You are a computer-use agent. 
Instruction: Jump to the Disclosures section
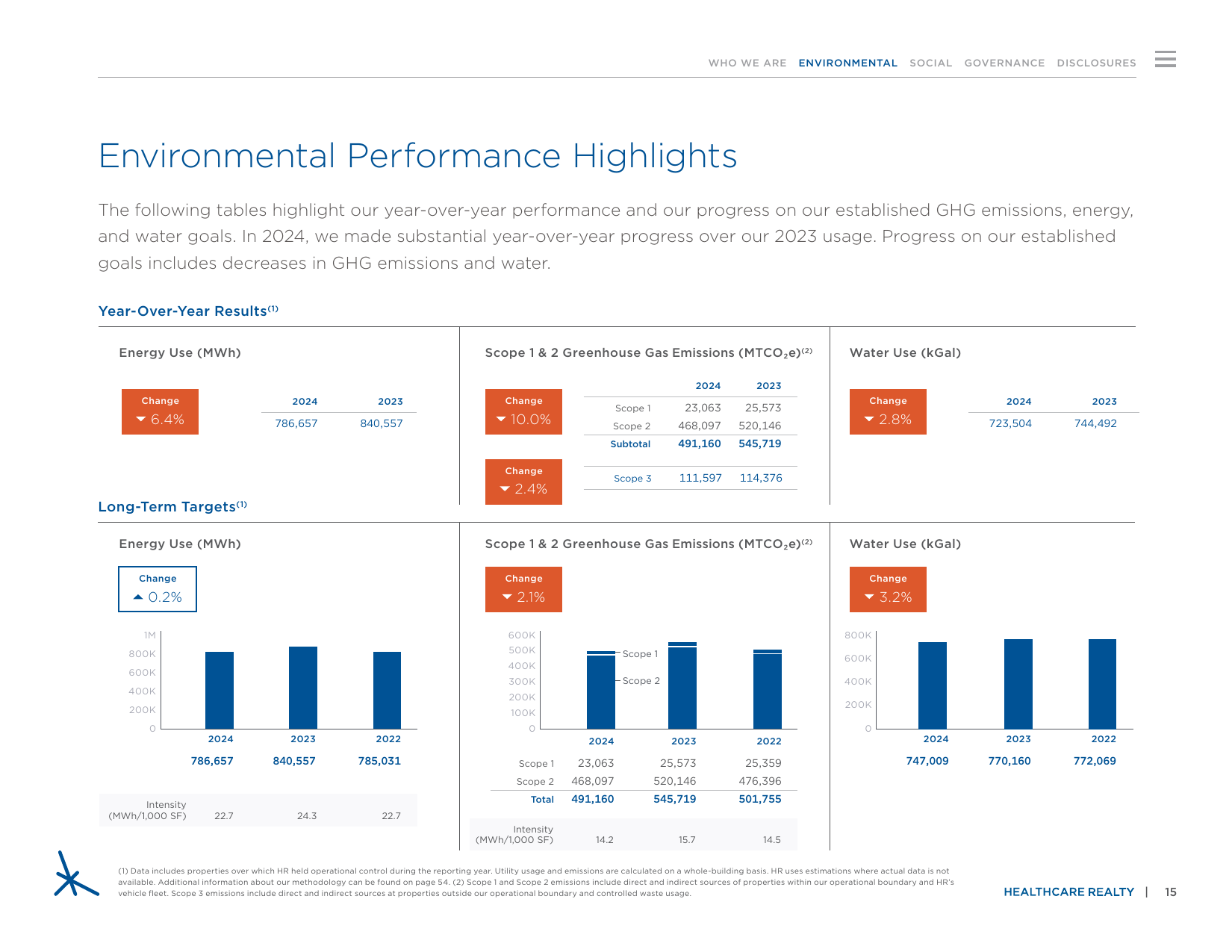pyautogui.click(x=1096, y=63)
